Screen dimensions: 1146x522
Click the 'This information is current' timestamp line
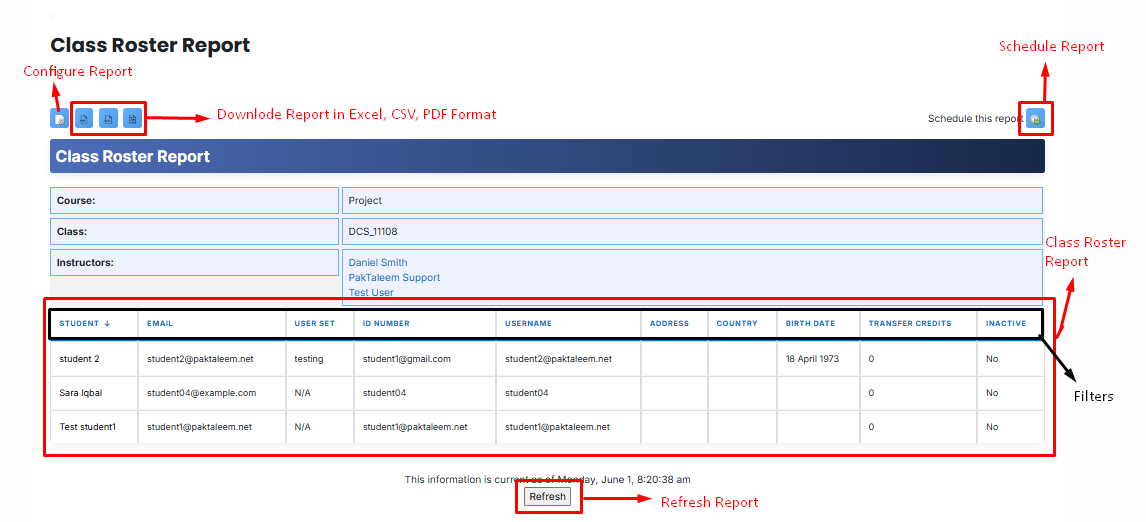point(547,480)
